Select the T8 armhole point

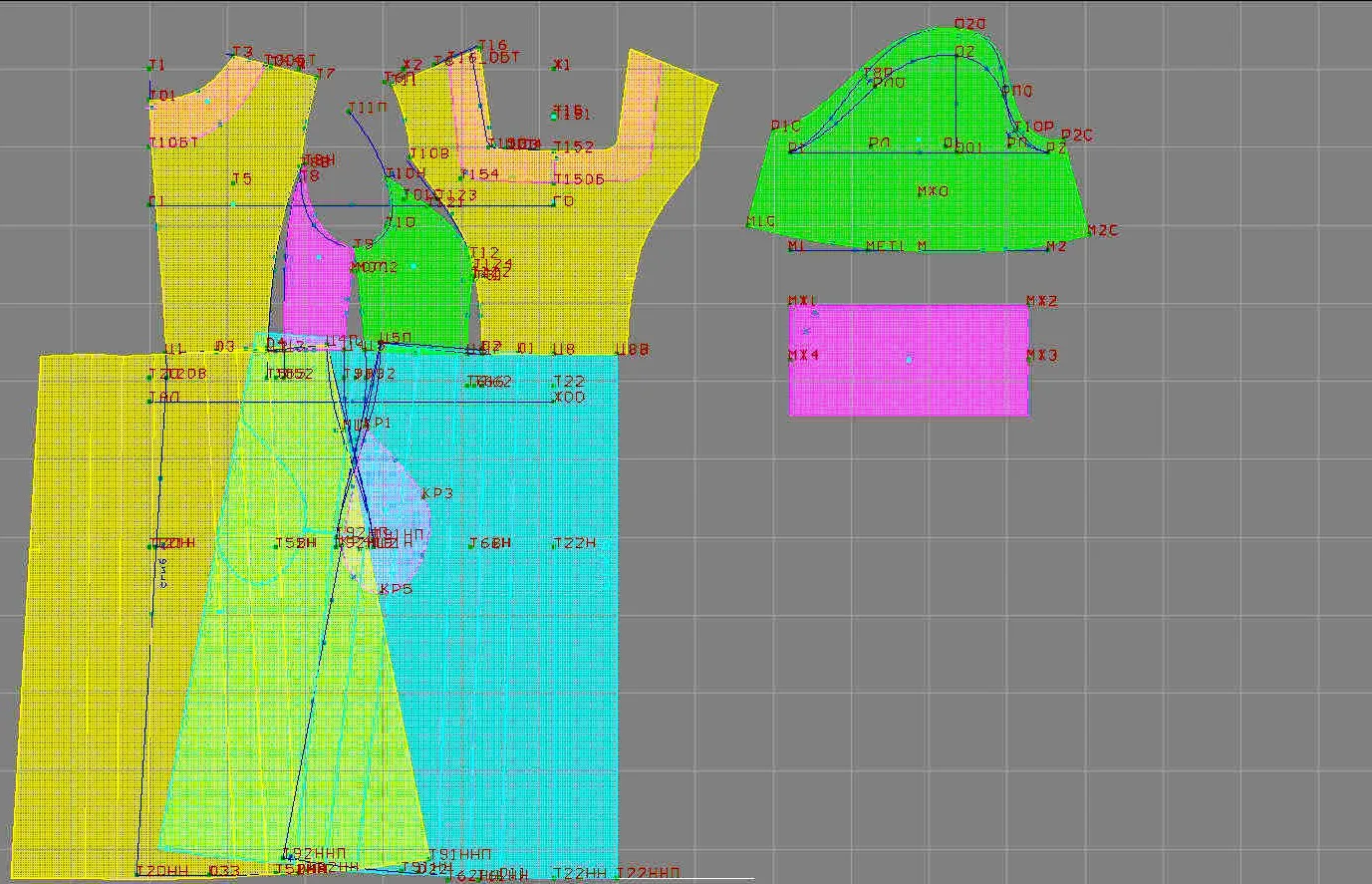click(311, 175)
